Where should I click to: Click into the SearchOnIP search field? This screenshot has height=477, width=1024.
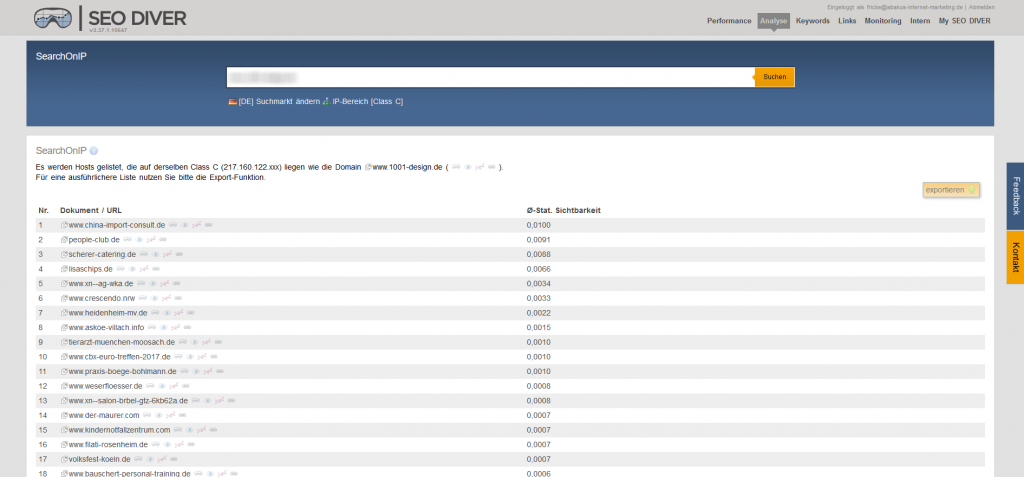tap(490, 77)
